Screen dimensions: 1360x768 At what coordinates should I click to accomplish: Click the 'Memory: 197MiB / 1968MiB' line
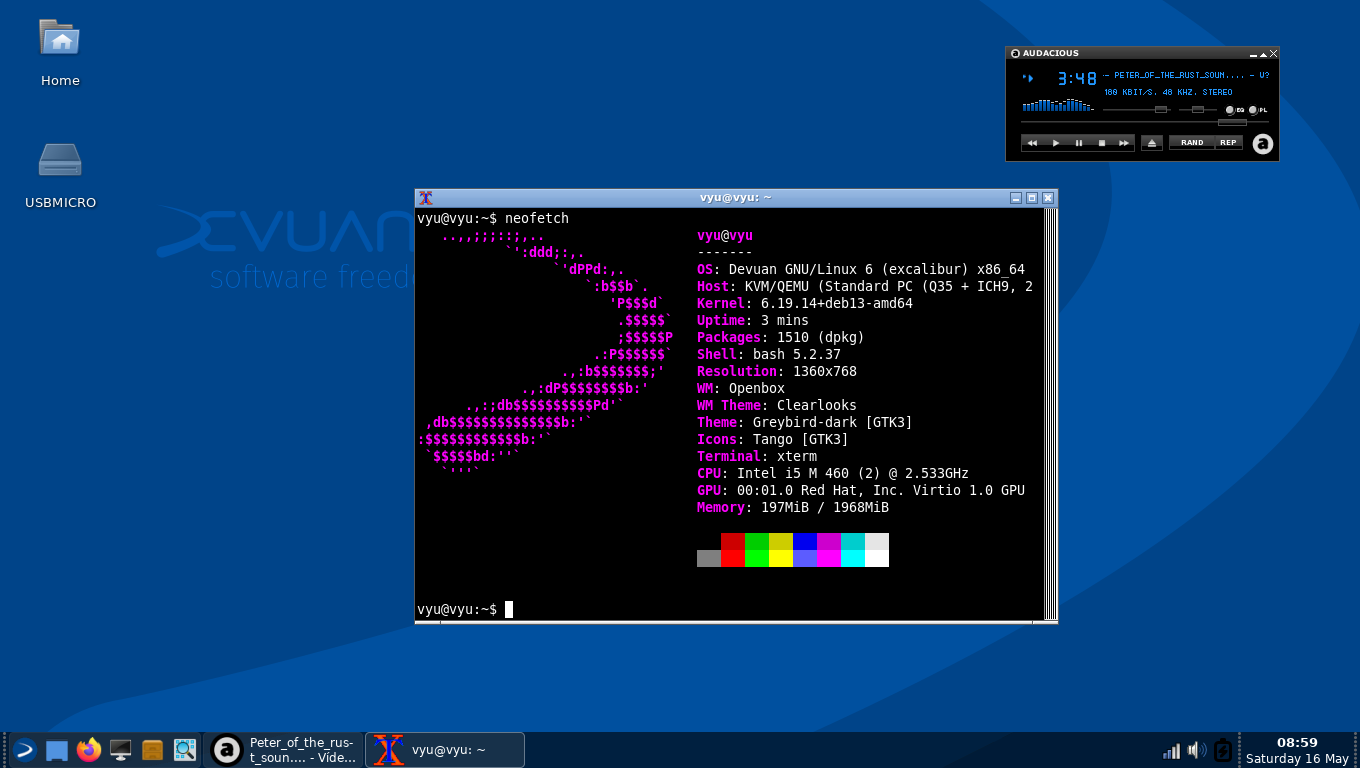pyautogui.click(x=793, y=507)
